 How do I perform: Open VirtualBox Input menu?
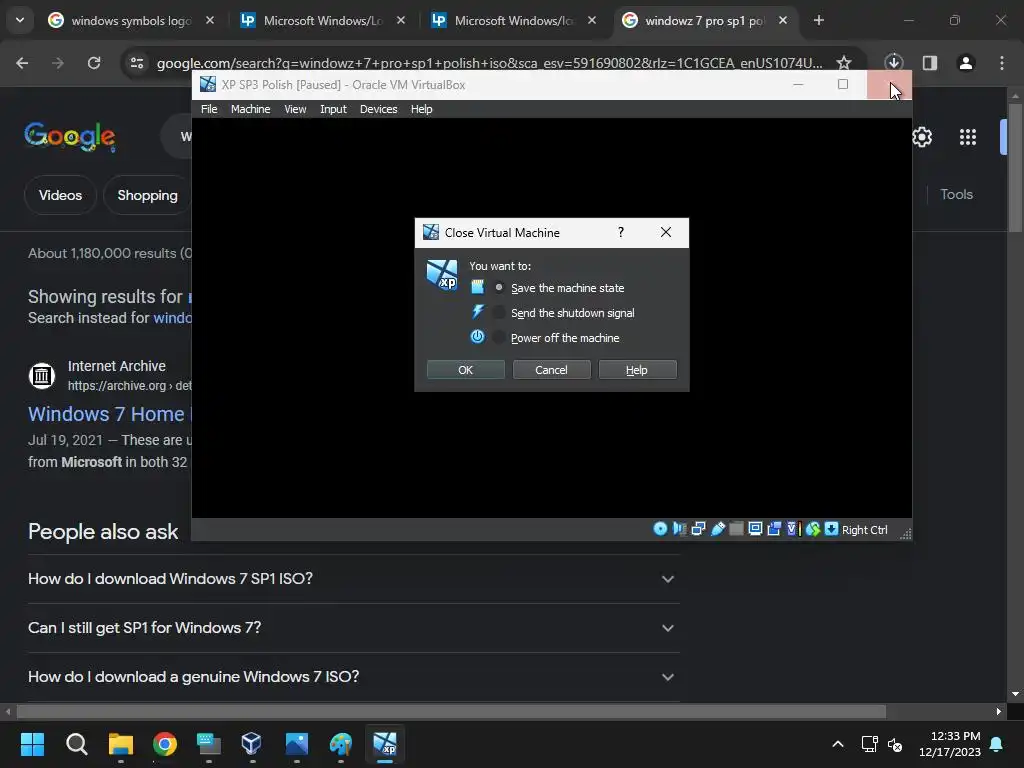tap(333, 109)
